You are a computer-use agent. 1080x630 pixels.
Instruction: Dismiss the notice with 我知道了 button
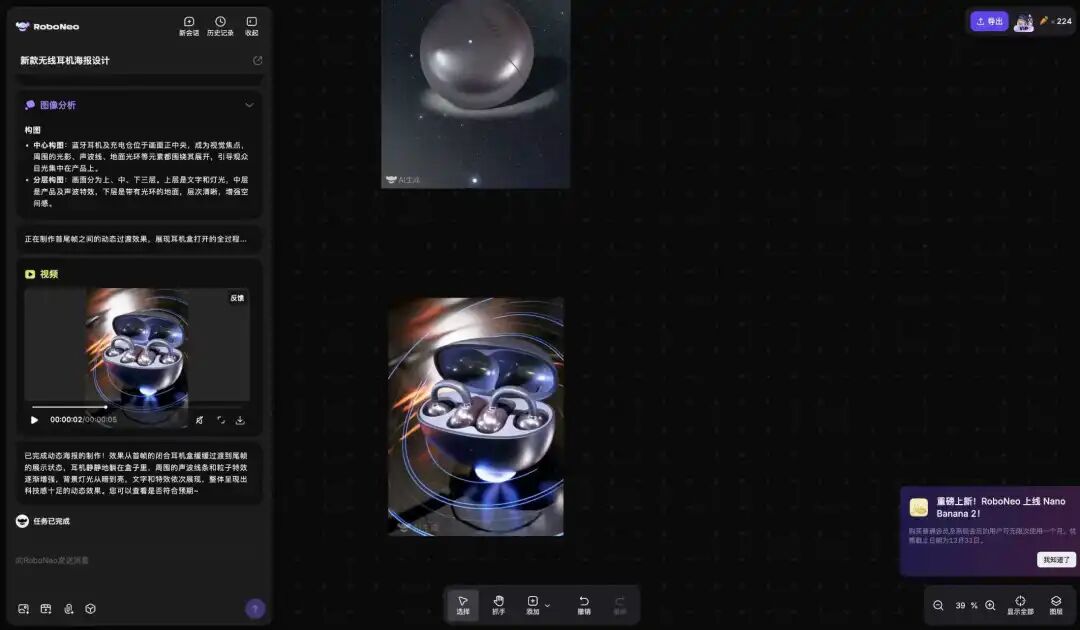coord(1055,560)
